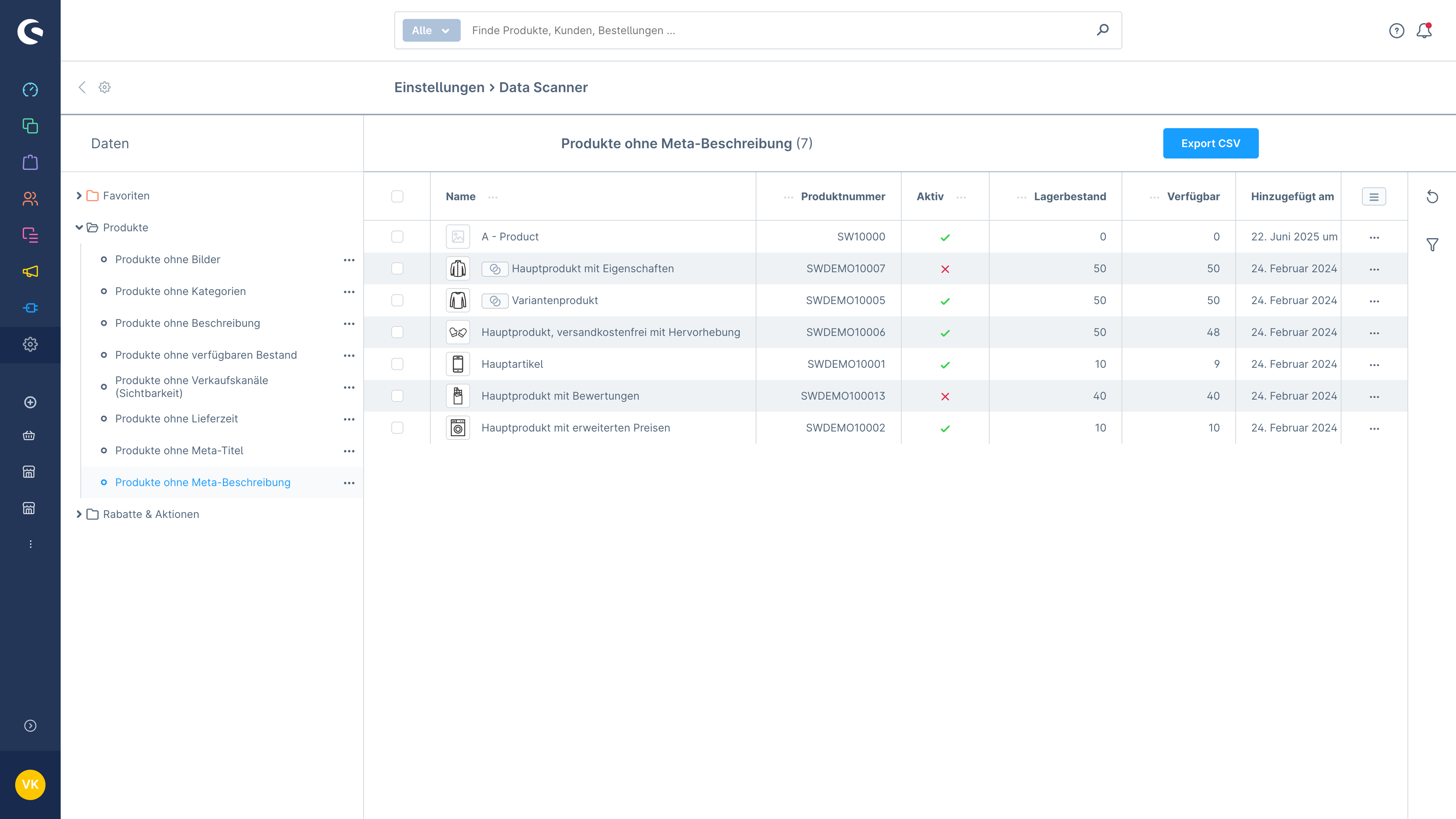Open the Hauptartikel product link
Image resolution: width=1456 pixels, height=819 pixels.
coord(511,364)
